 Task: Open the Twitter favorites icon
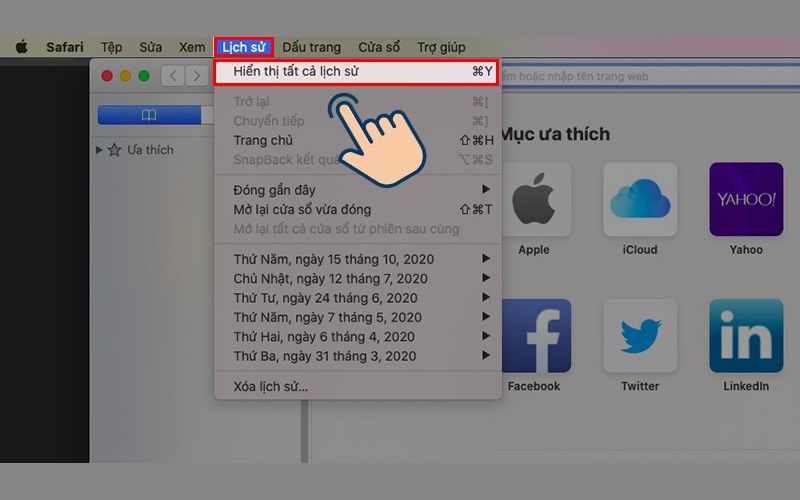click(x=640, y=337)
